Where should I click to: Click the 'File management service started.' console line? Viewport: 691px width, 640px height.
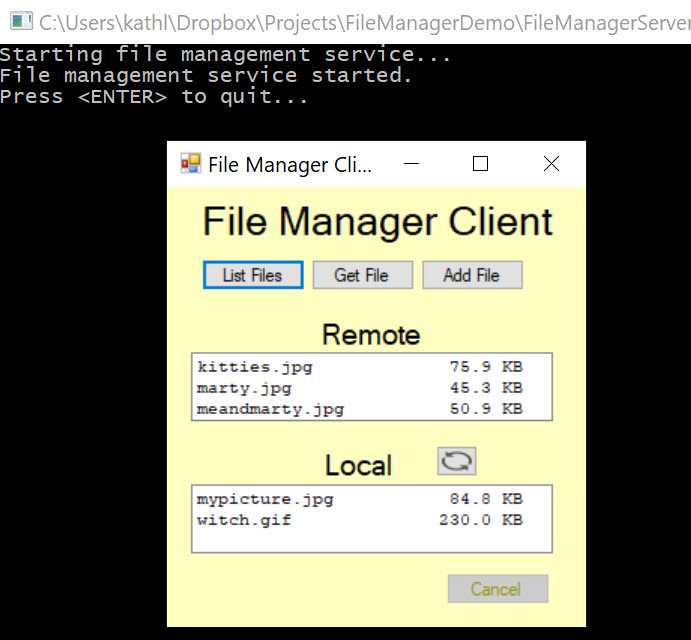(x=206, y=75)
